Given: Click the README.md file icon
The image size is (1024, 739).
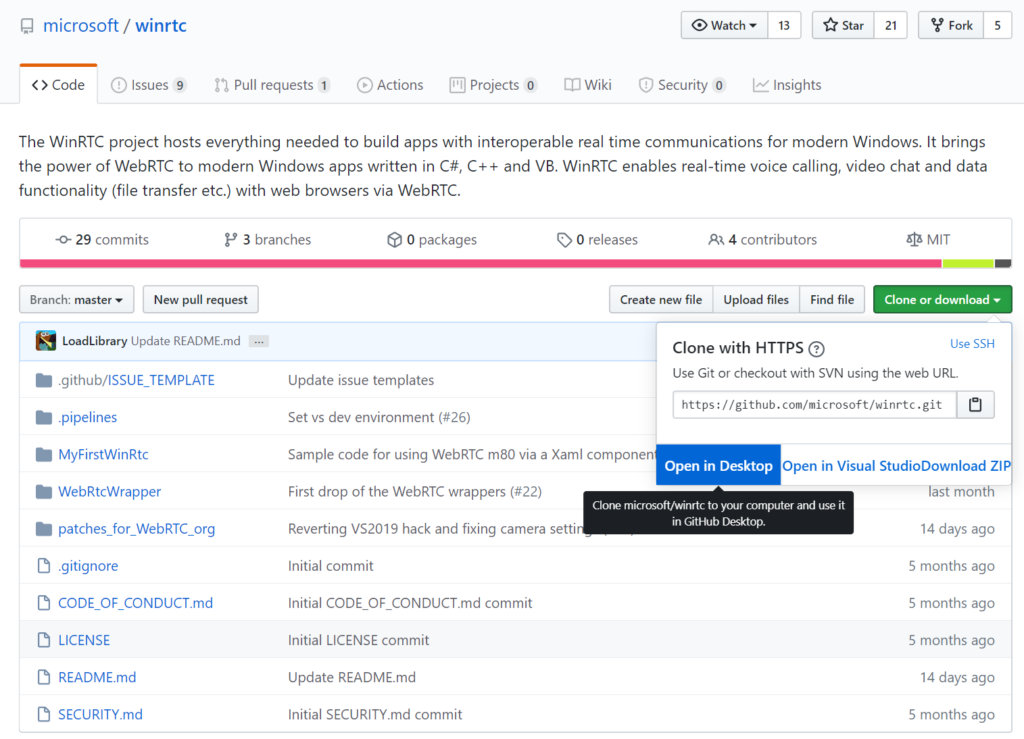Looking at the screenshot, I should [44, 678].
